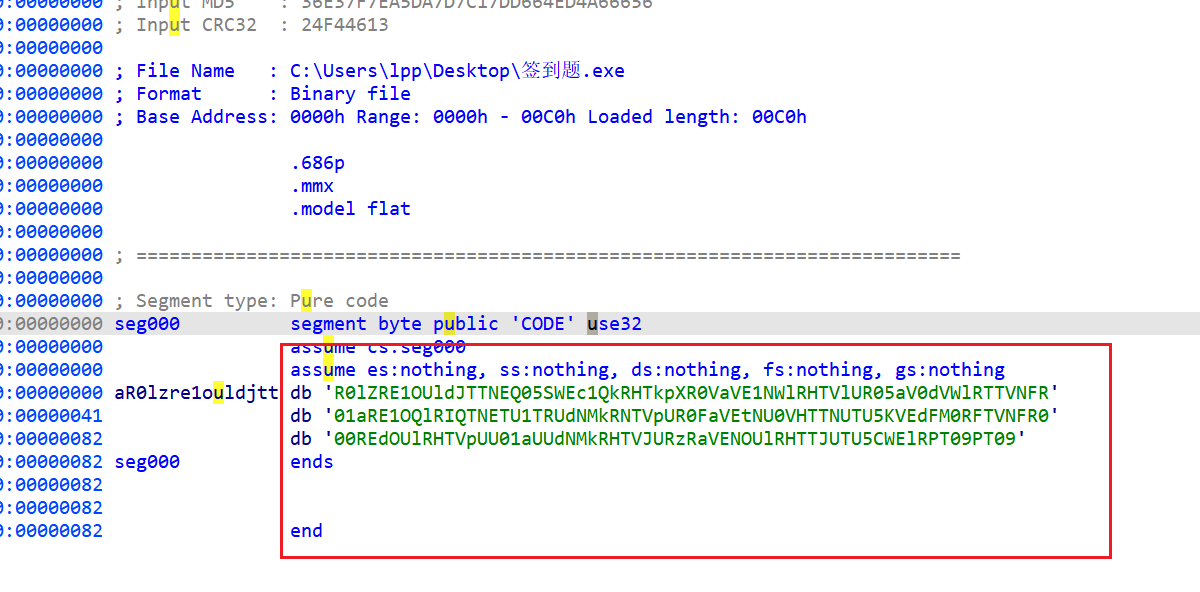
Task: Select the seg000 segment name
Action: click(146, 323)
